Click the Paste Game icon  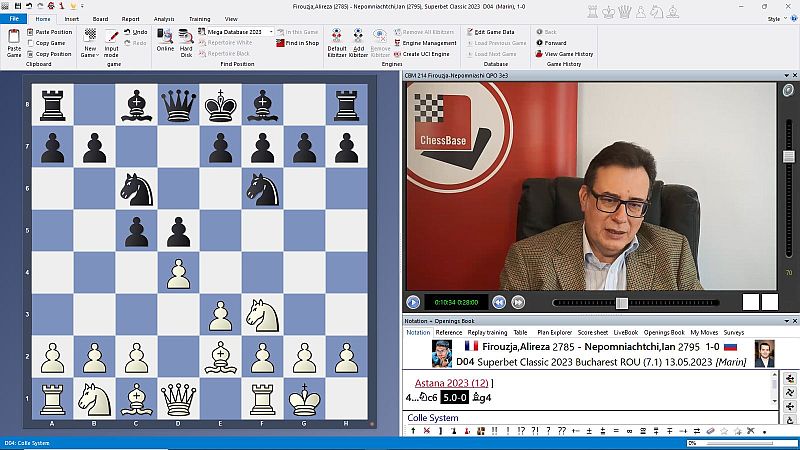(14, 40)
